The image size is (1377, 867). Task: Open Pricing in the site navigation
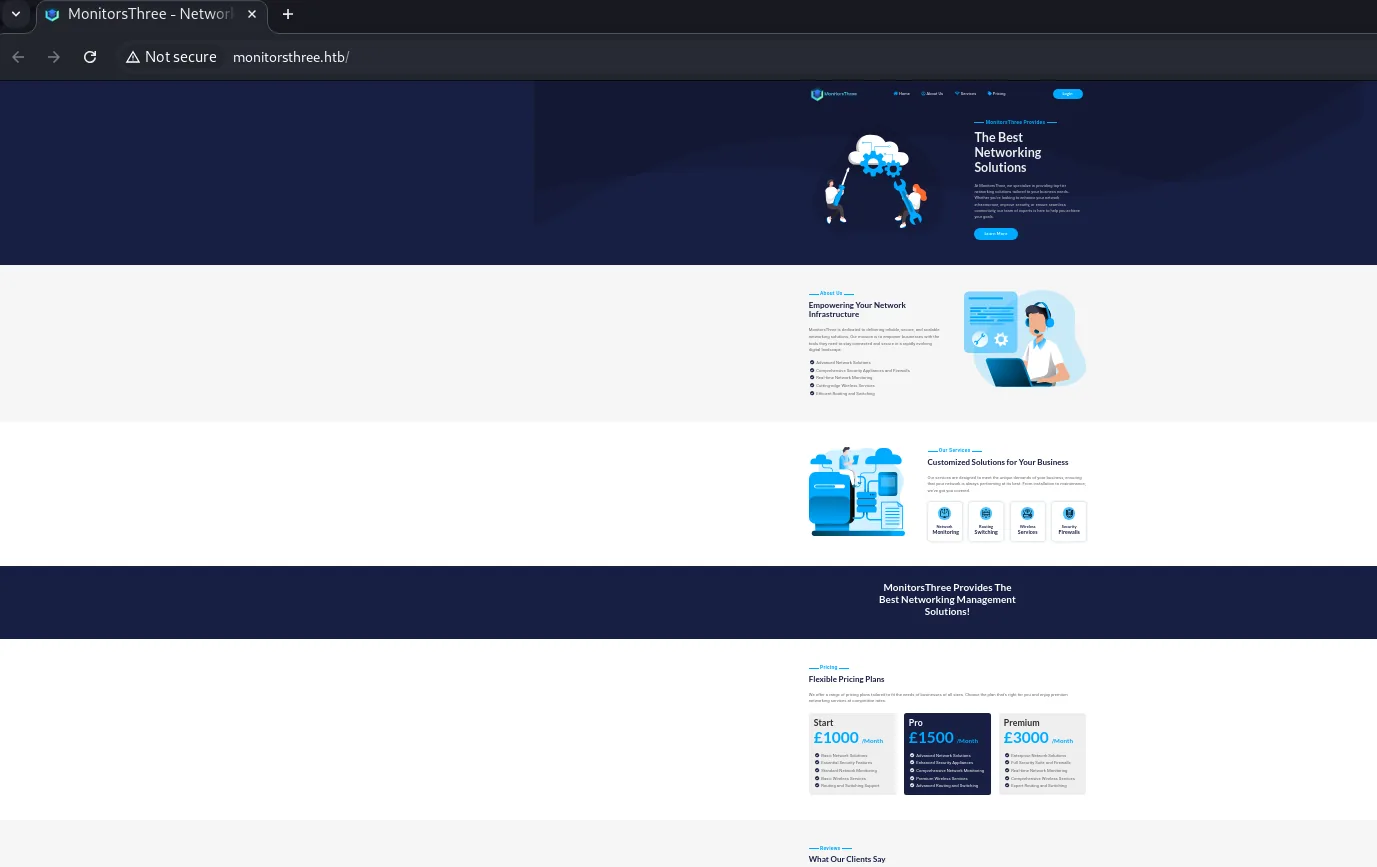click(997, 93)
